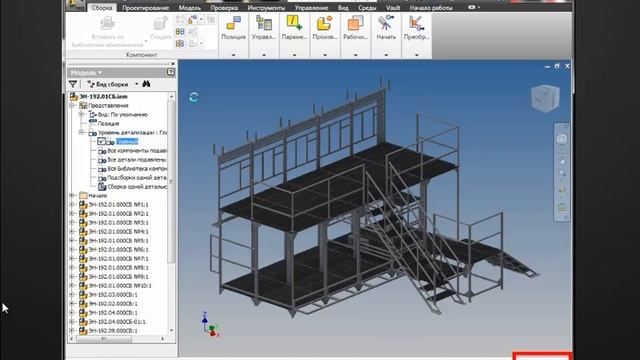
Task: Open the Управл... ribbon panel icon
Action: point(264,23)
